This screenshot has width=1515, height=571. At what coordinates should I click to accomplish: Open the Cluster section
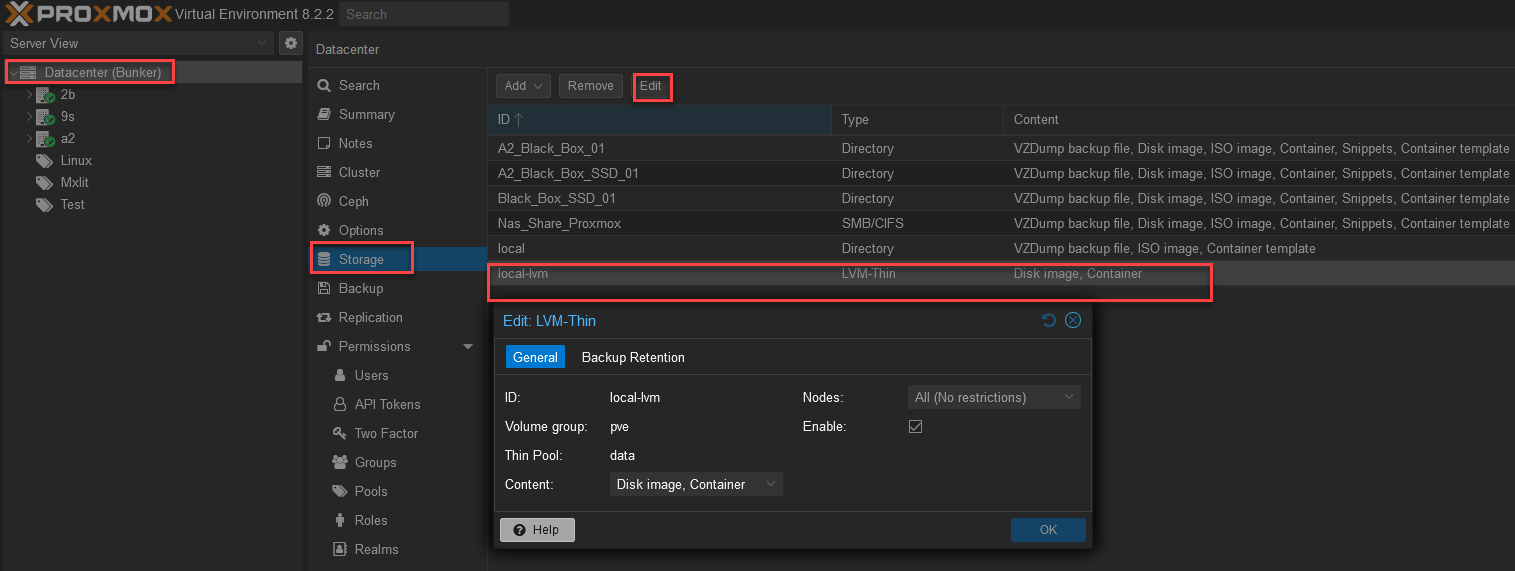[x=359, y=172]
